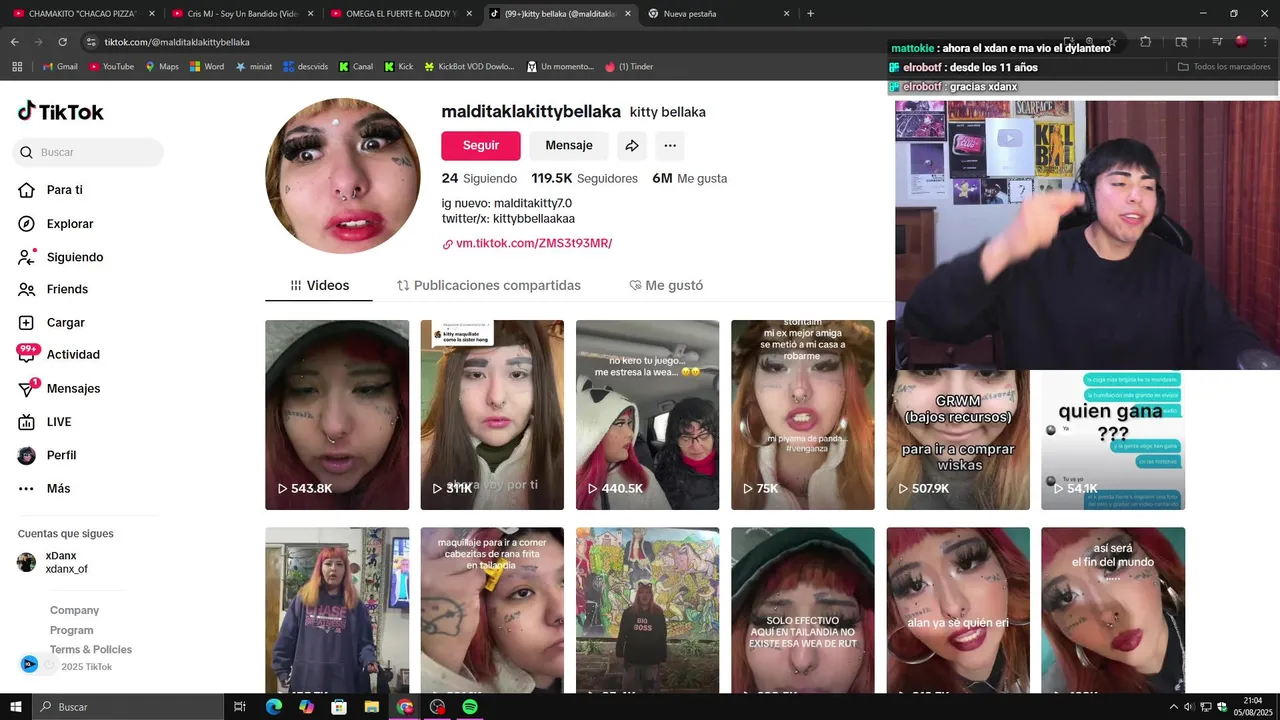
Task: Go to Siguiendo in the TikTok sidebar
Action: click(x=74, y=257)
